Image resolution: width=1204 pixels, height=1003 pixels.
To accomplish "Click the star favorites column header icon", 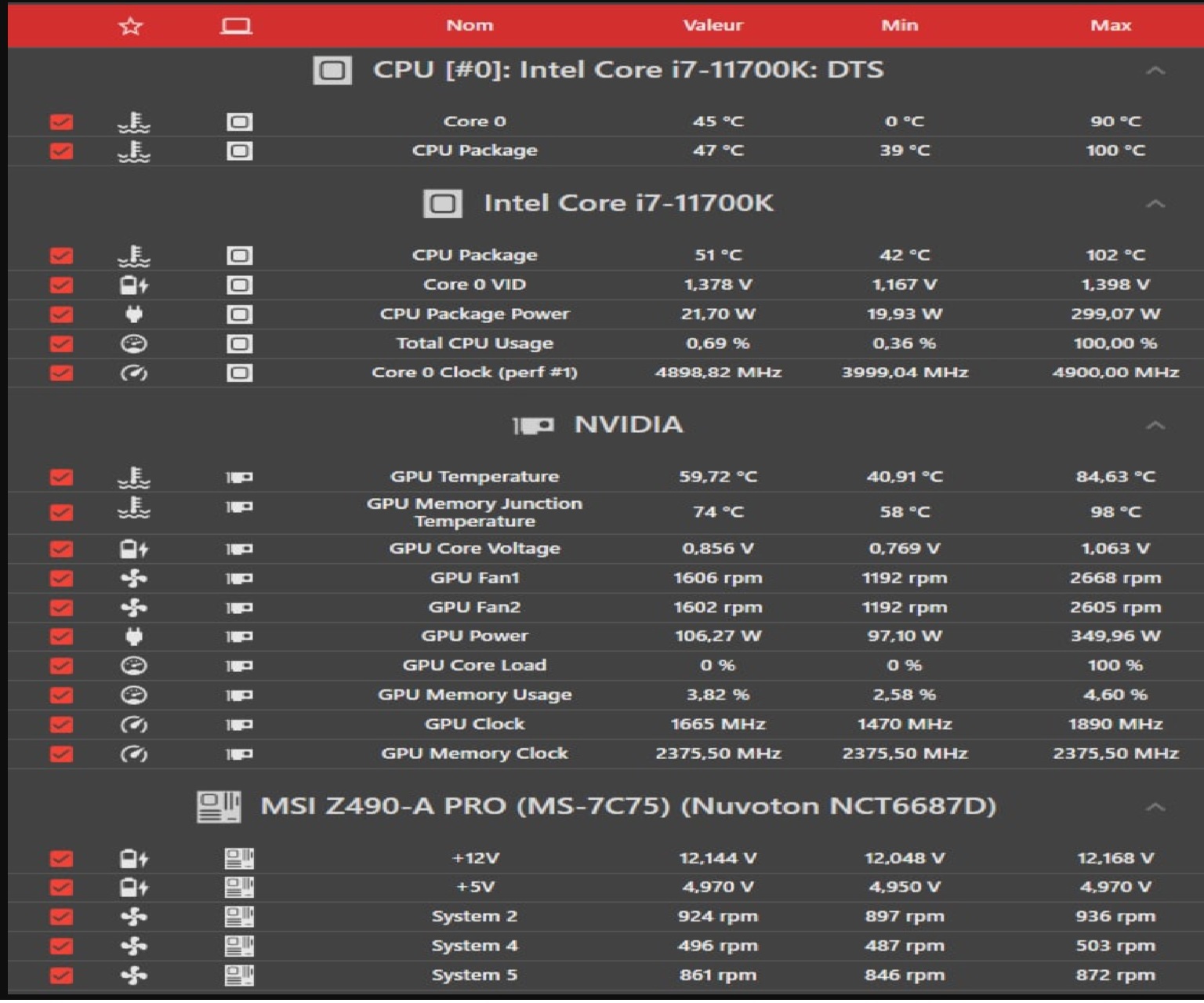I will point(130,26).
